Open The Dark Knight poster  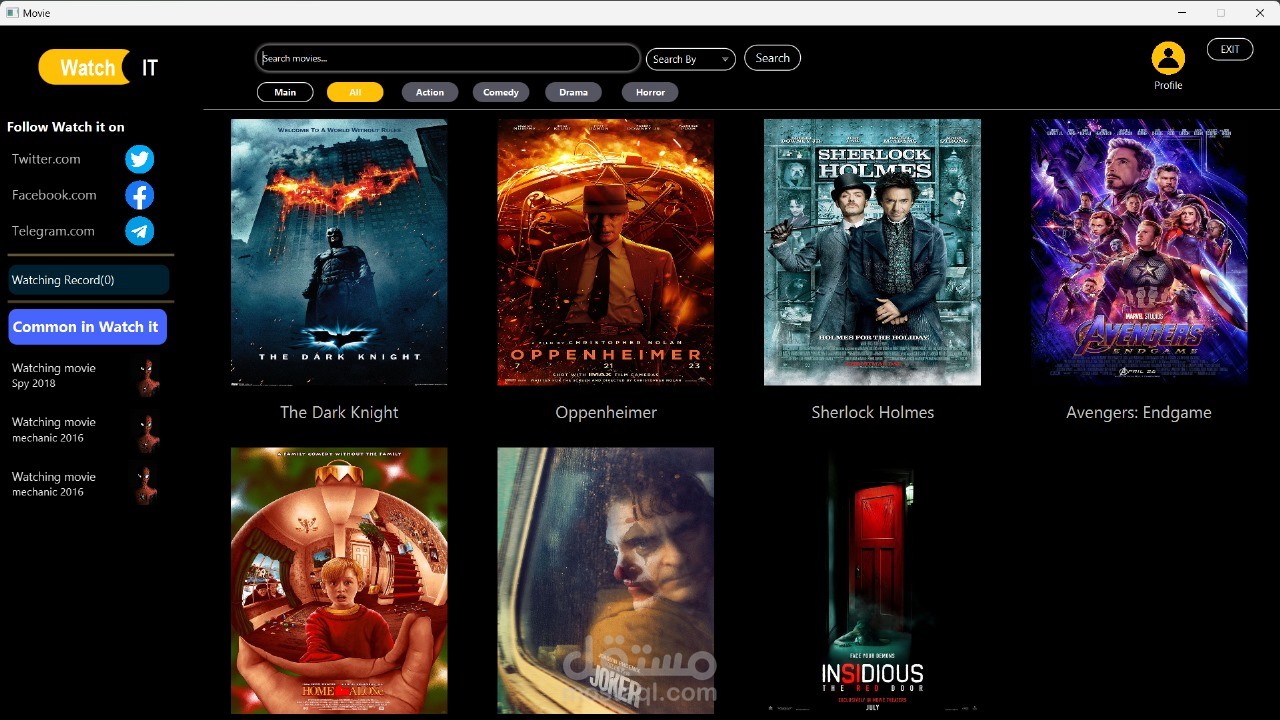339,252
